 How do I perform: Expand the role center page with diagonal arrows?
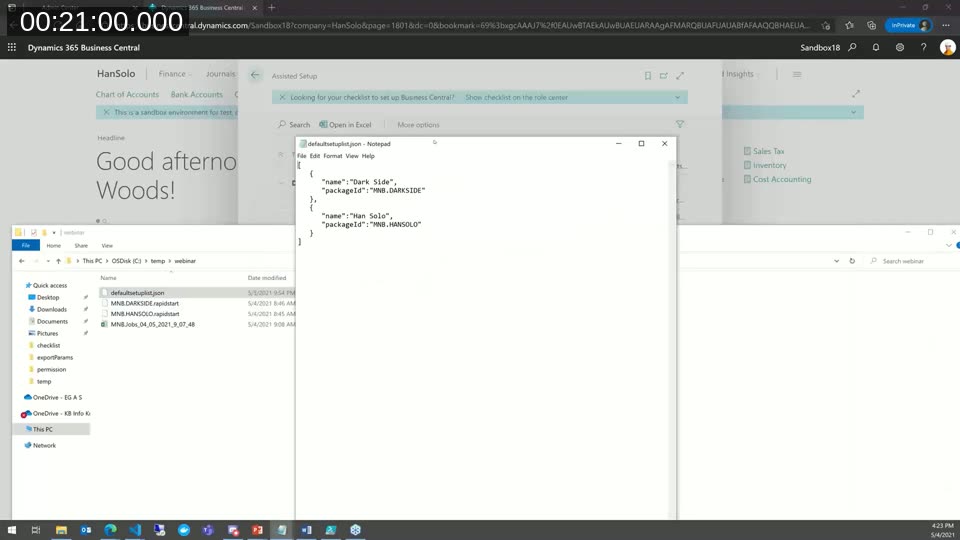[856, 94]
